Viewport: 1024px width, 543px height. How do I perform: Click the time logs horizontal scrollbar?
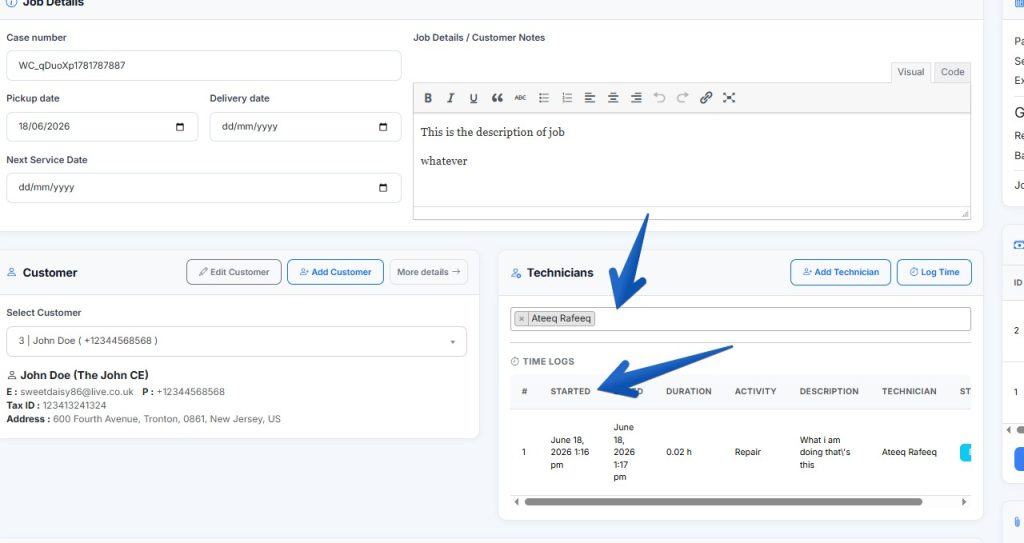pyautogui.click(x=723, y=502)
